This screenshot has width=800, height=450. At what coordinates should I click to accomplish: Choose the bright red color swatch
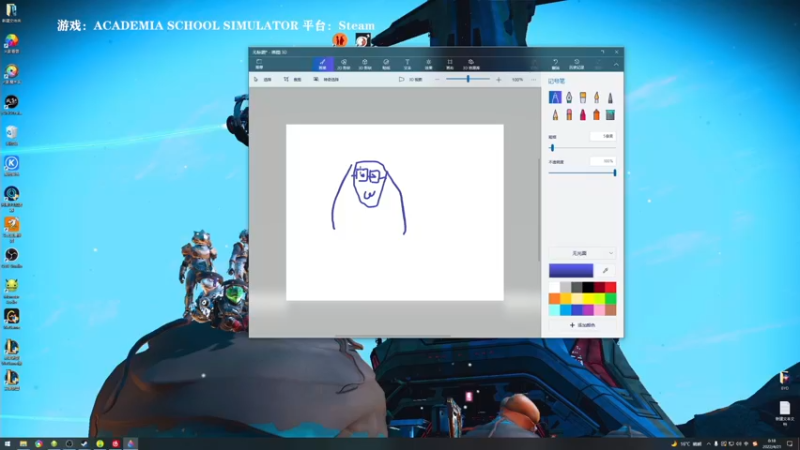point(611,287)
